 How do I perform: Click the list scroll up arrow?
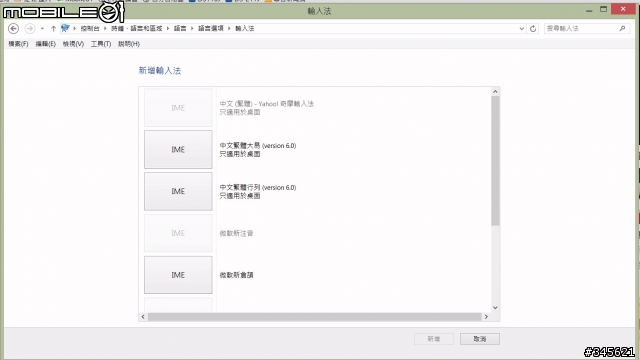(495, 91)
